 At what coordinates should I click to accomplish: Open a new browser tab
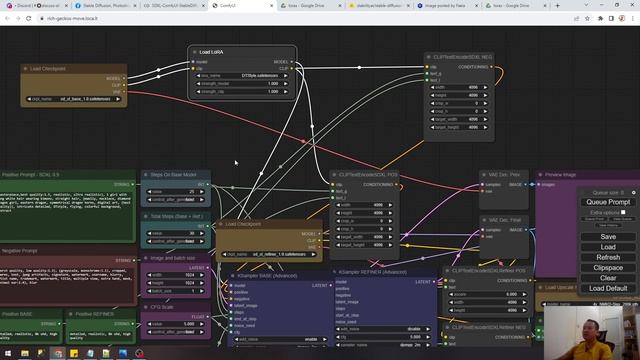[557, 6]
